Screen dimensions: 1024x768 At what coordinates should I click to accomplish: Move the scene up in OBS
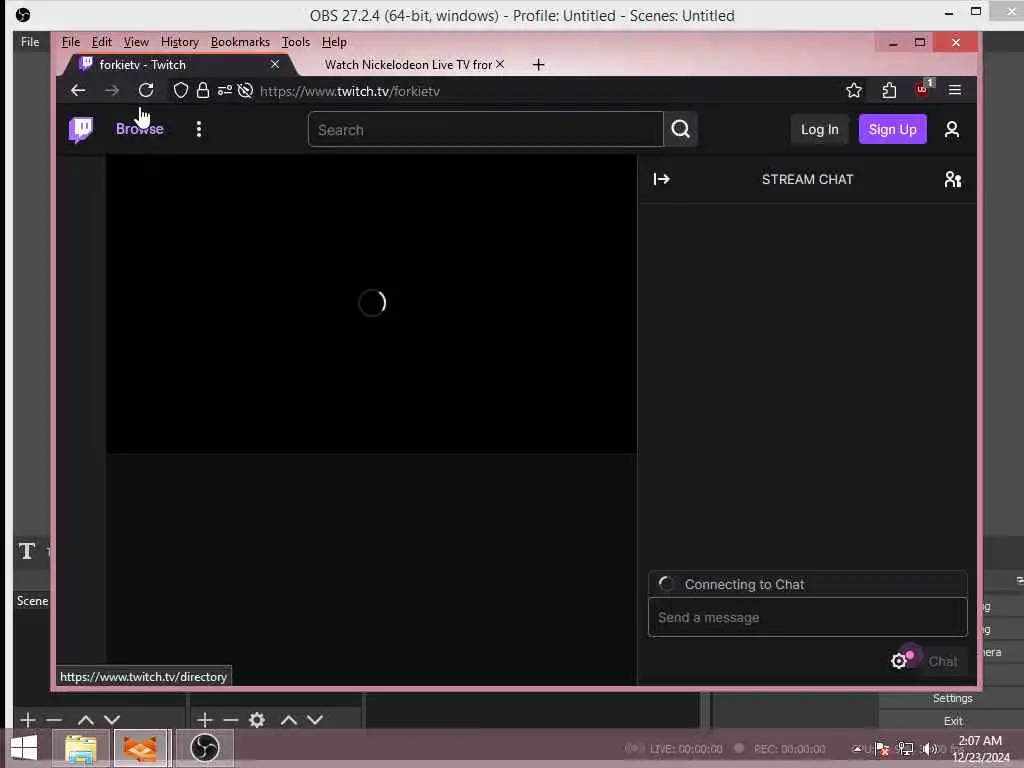pos(86,720)
